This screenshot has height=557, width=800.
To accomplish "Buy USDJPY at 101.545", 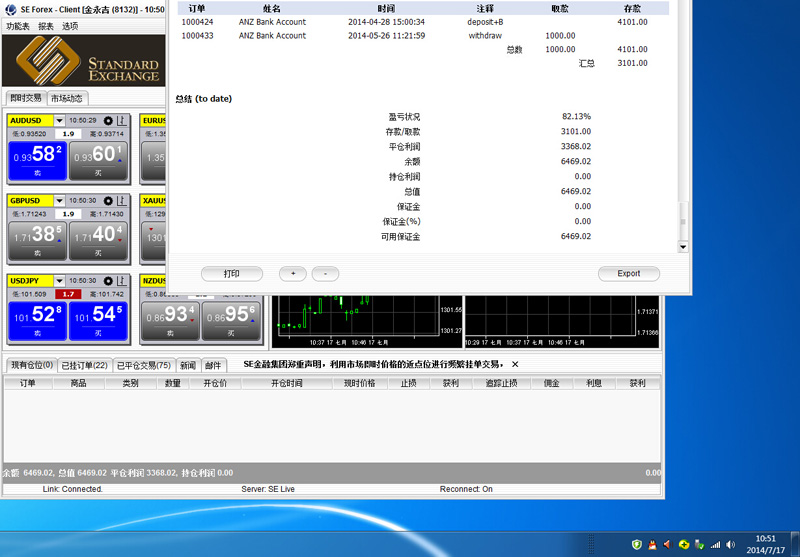I will point(98,321).
